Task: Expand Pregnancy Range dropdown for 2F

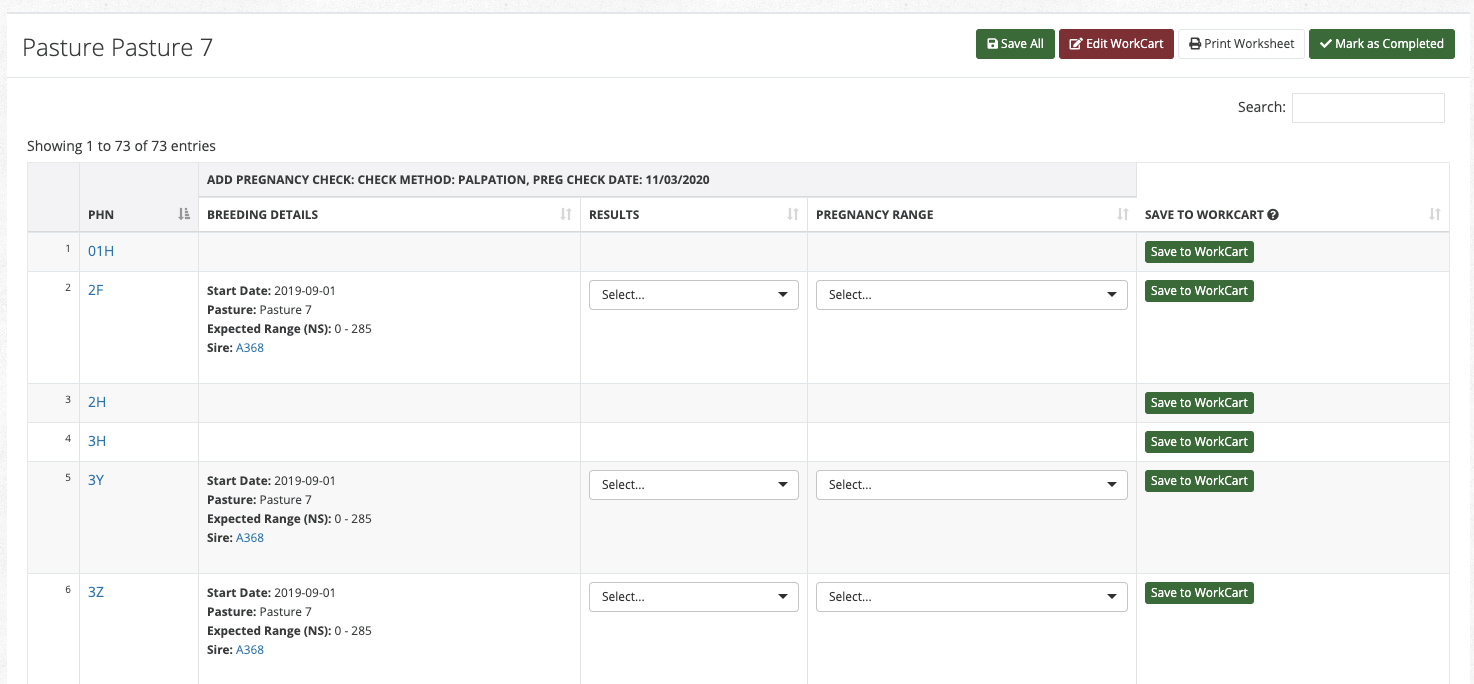Action: pyautogui.click(x=972, y=295)
